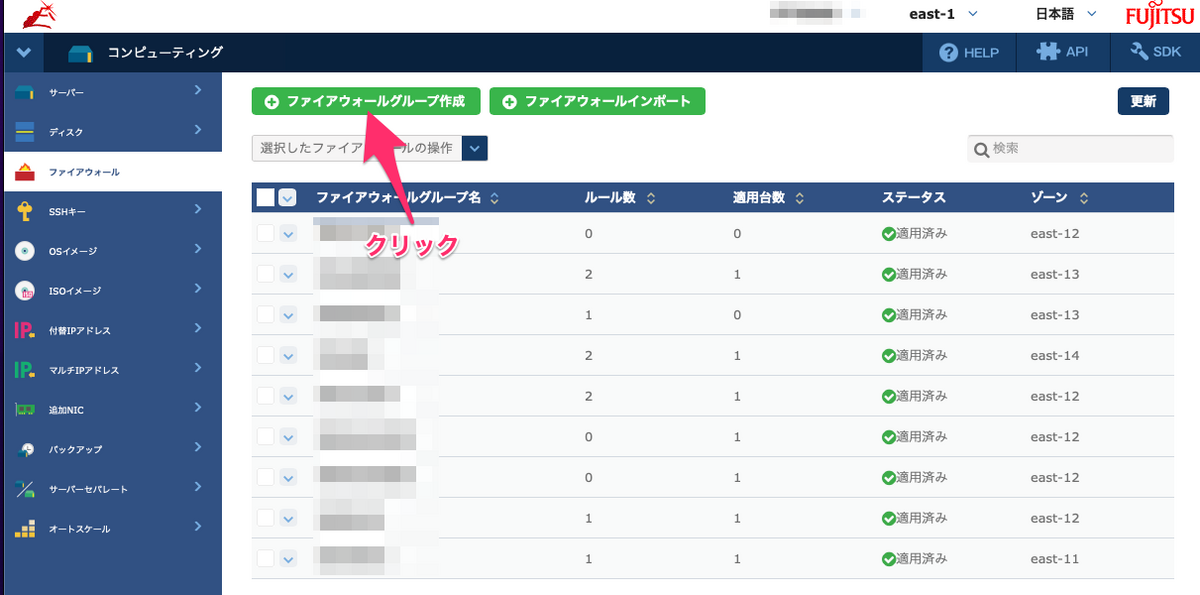Open the backup icon in sidebar
1200x595 pixels.
[25, 450]
